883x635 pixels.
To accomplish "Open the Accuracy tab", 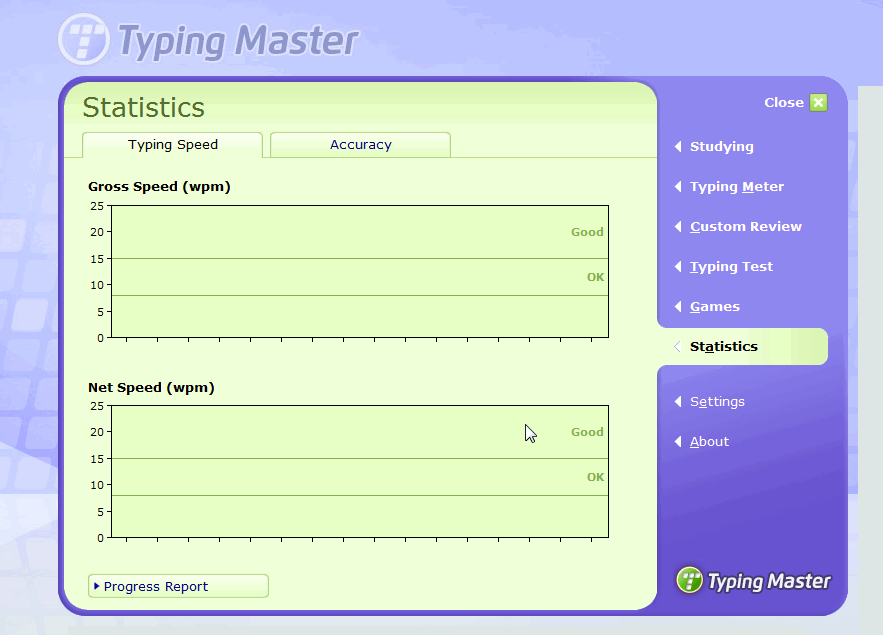I will [x=360, y=145].
